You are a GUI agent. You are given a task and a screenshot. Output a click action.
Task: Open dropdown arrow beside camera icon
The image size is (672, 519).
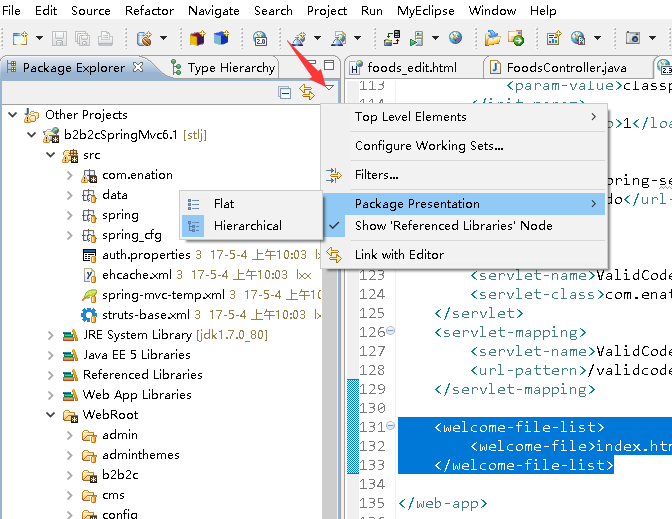[x=652, y=38]
